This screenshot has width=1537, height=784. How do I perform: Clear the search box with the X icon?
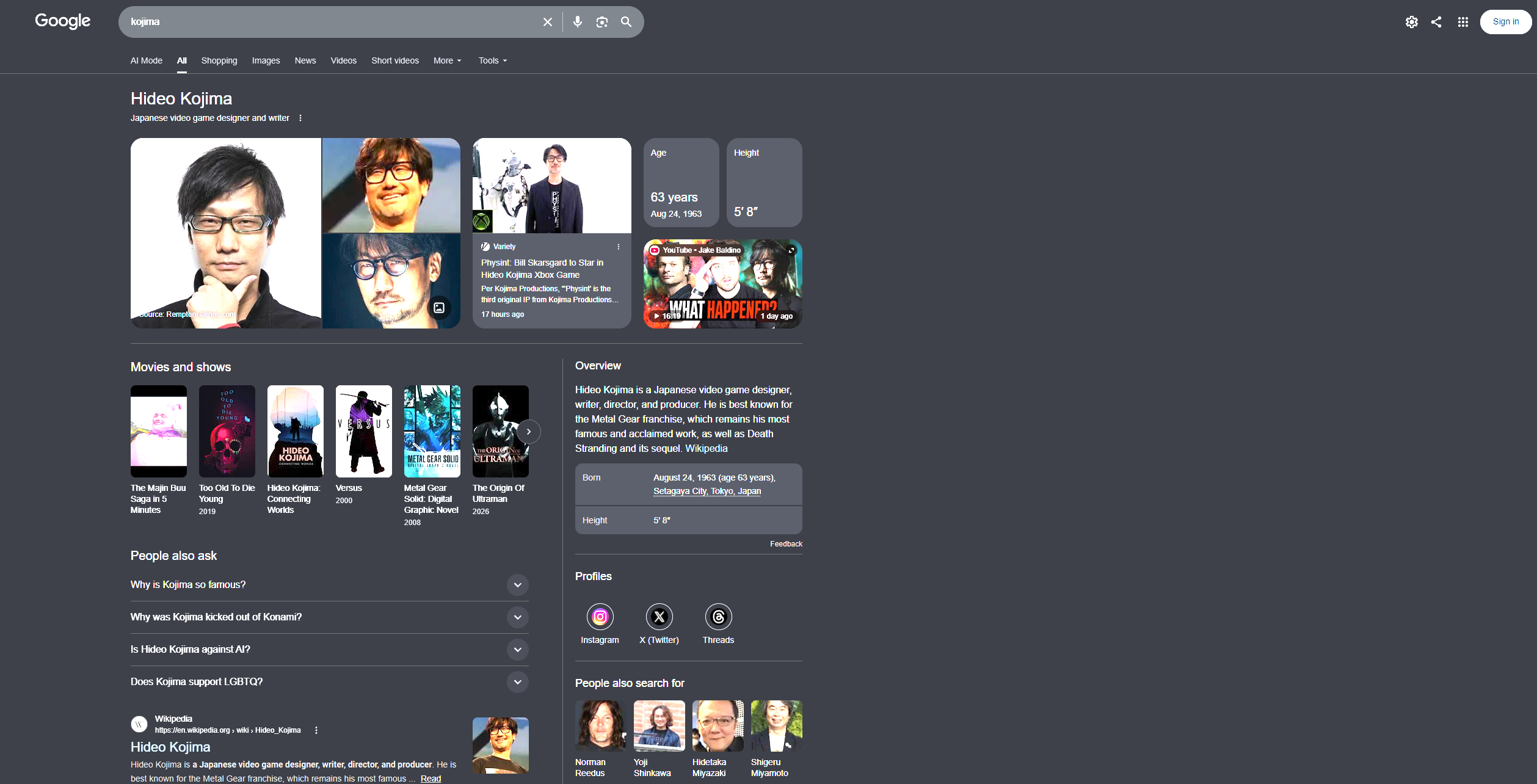547,22
